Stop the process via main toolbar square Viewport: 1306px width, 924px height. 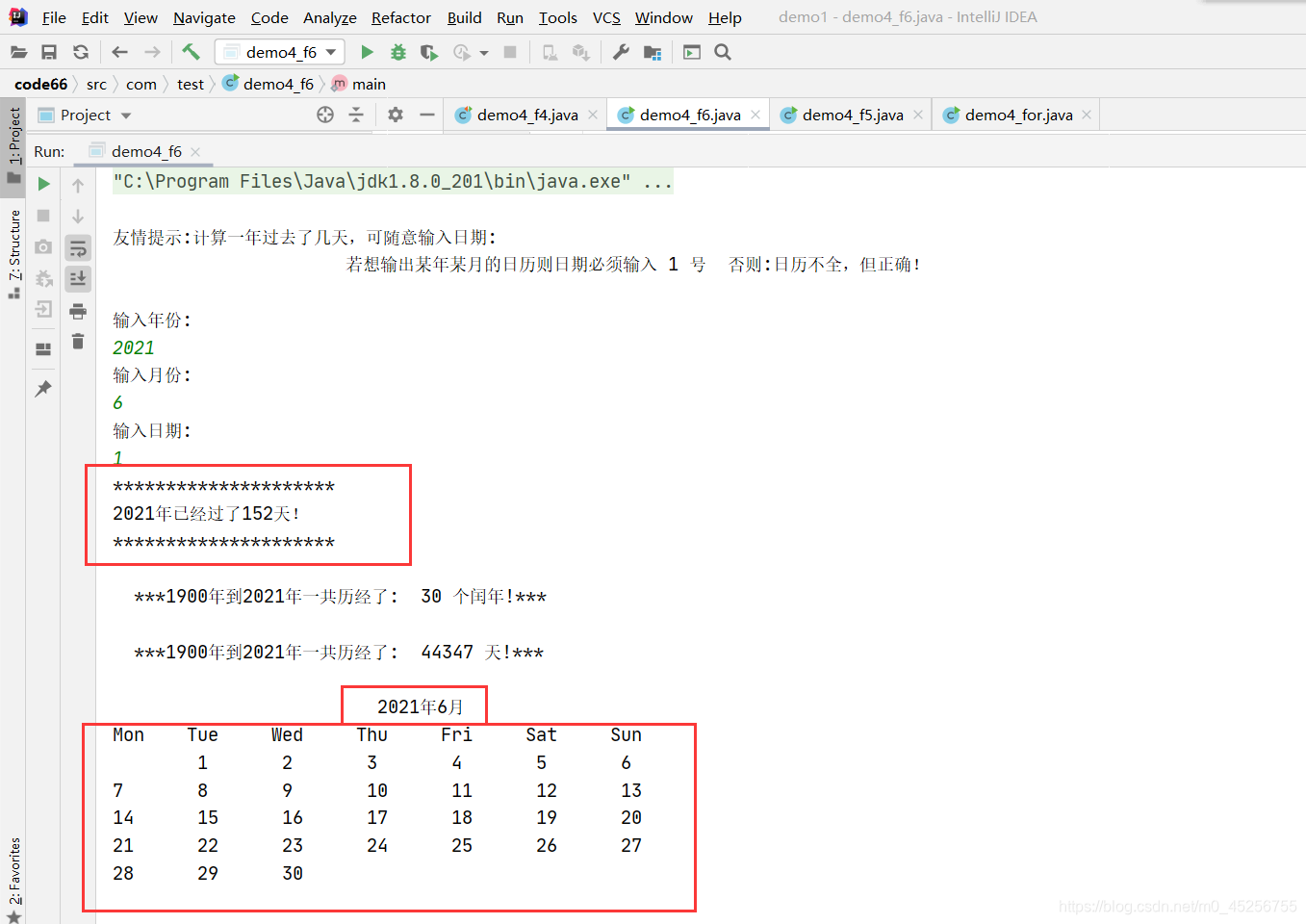click(x=510, y=52)
